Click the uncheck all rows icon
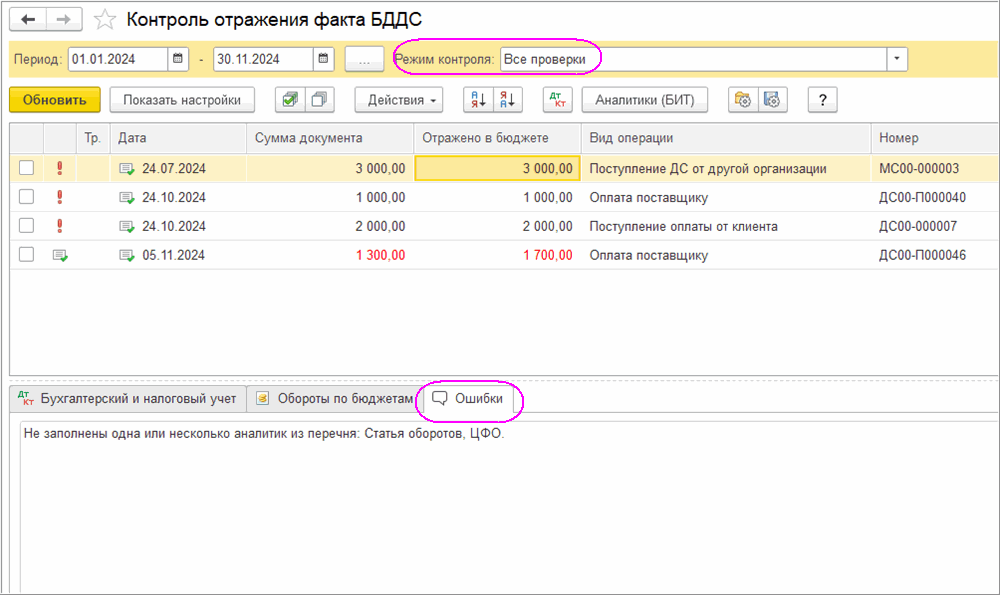1000x595 pixels. [x=319, y=100]
